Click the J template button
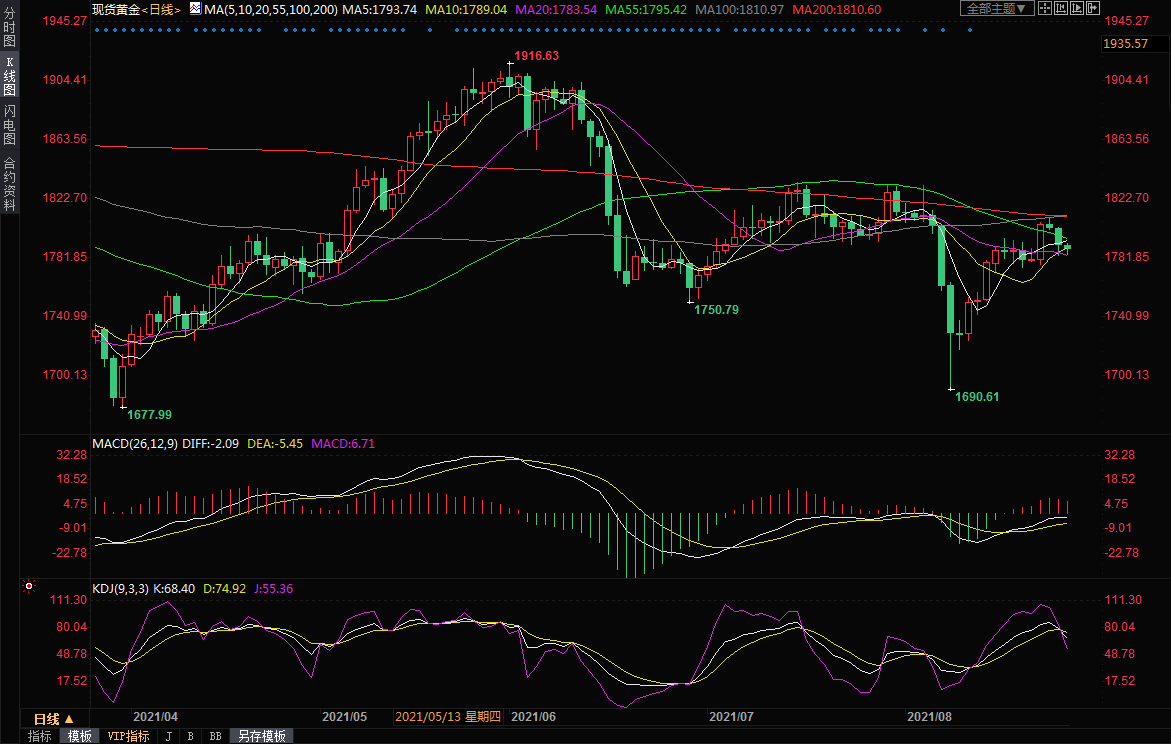The height and width of the screenshot is (744, 1171). 168,736
